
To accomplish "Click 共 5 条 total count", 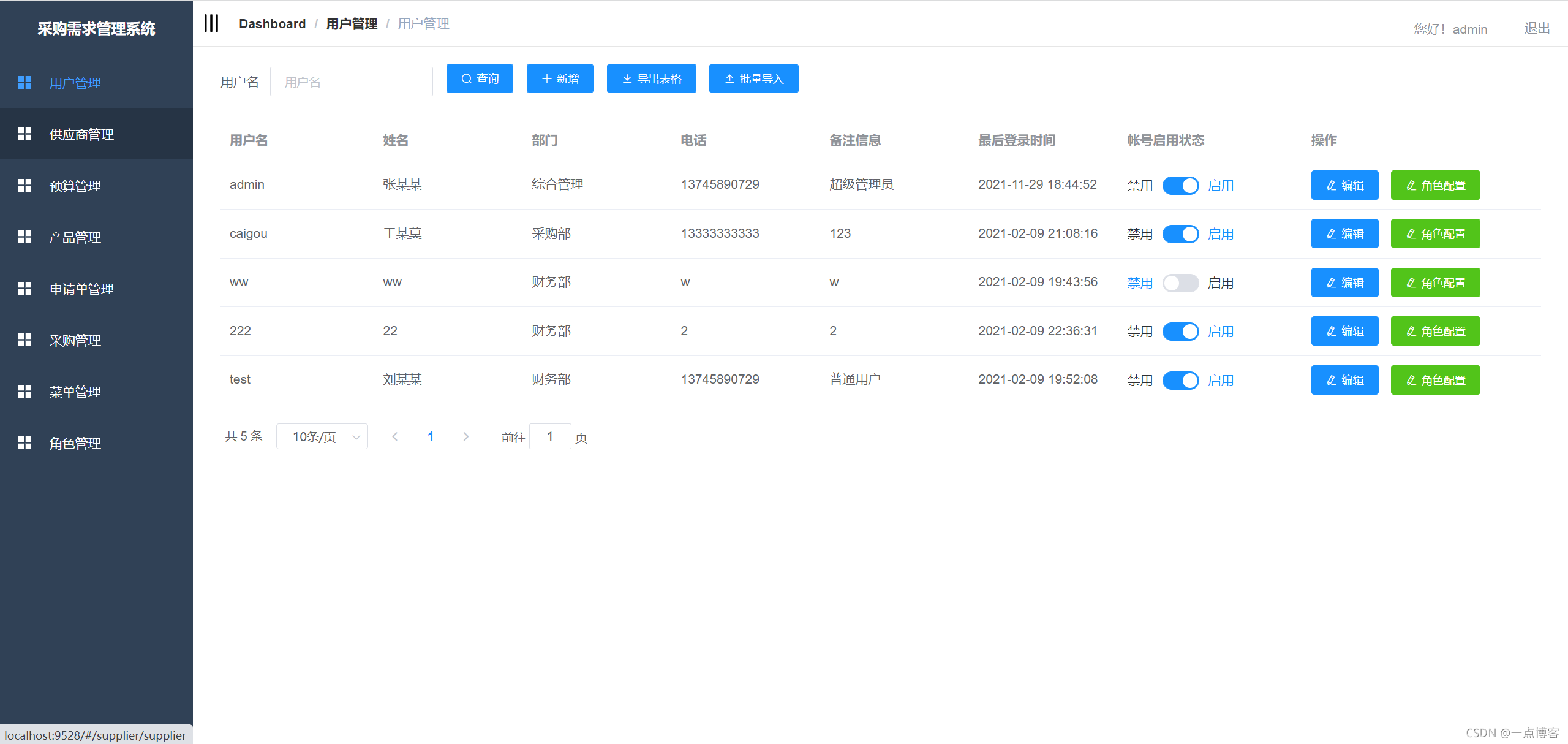I will (x=244, y=436).
